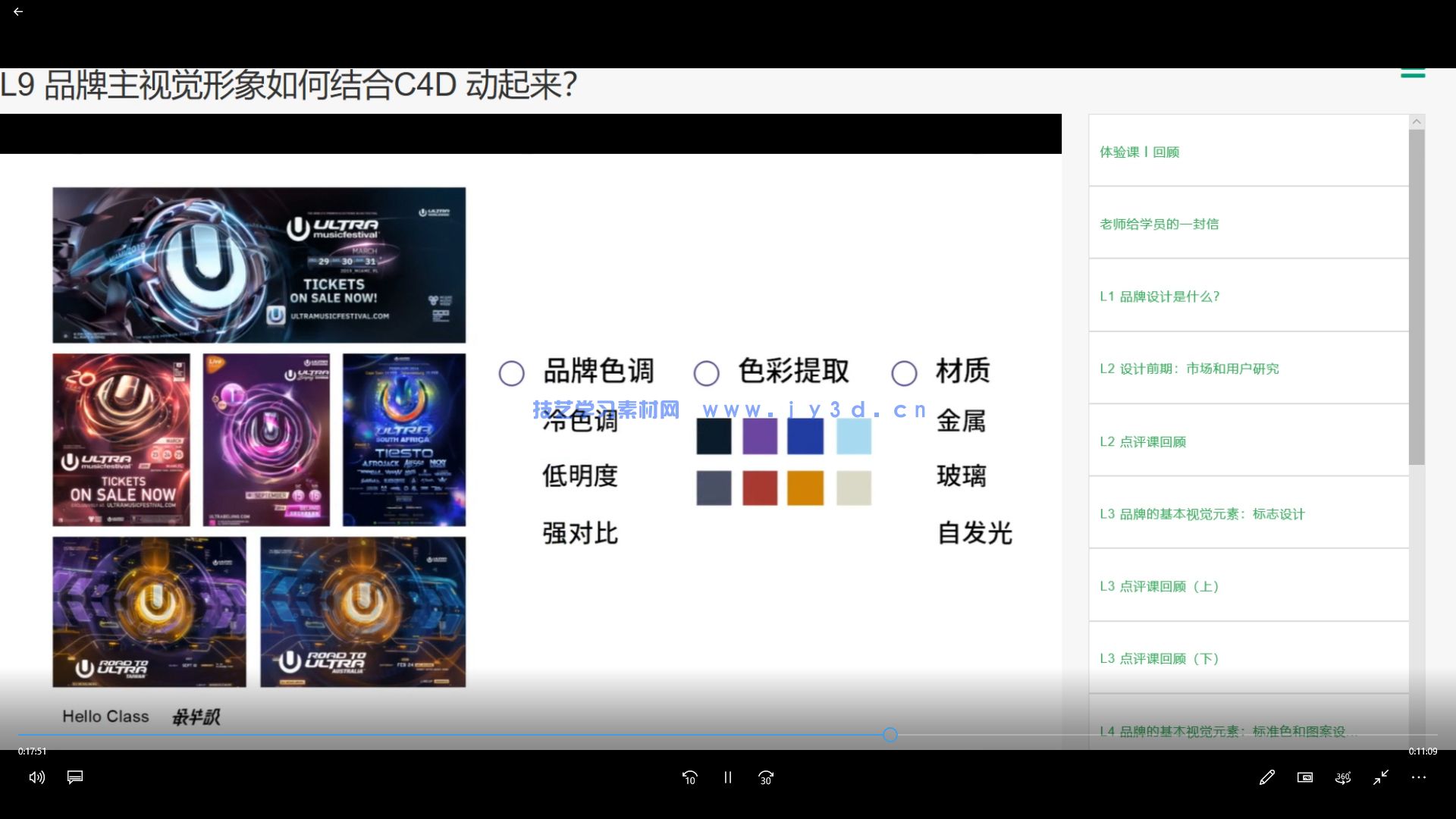Enable picture-in-picture mode
1456x819 pixels.
click(1304, 777)
